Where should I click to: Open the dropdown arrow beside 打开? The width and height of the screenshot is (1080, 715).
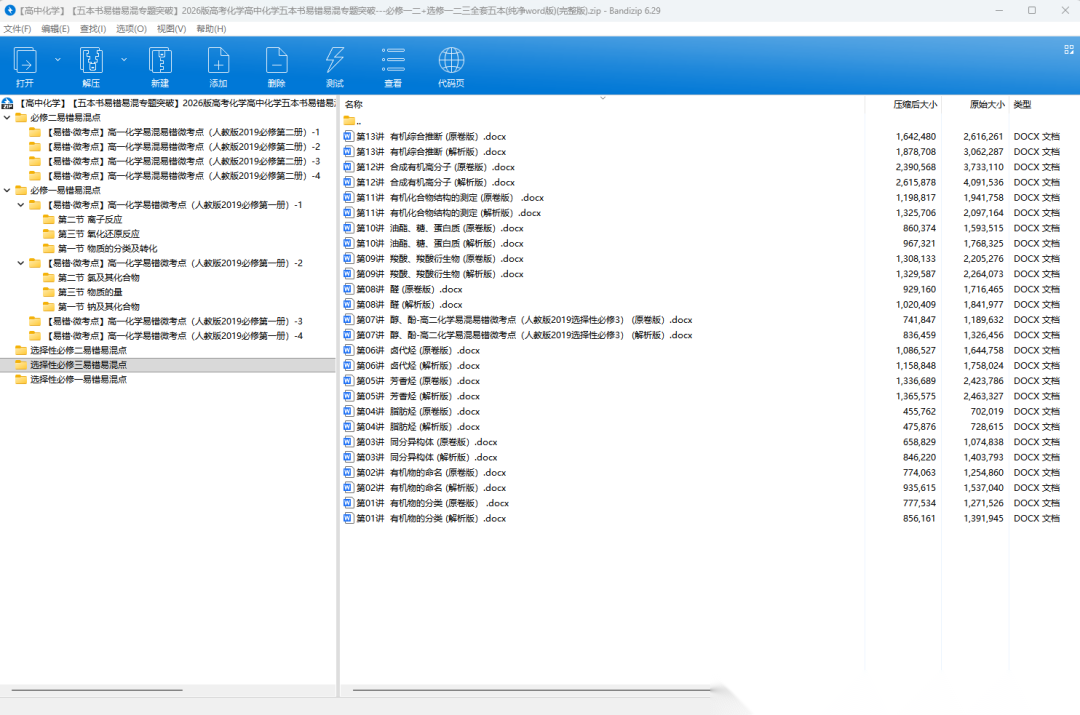coord(57,60)
